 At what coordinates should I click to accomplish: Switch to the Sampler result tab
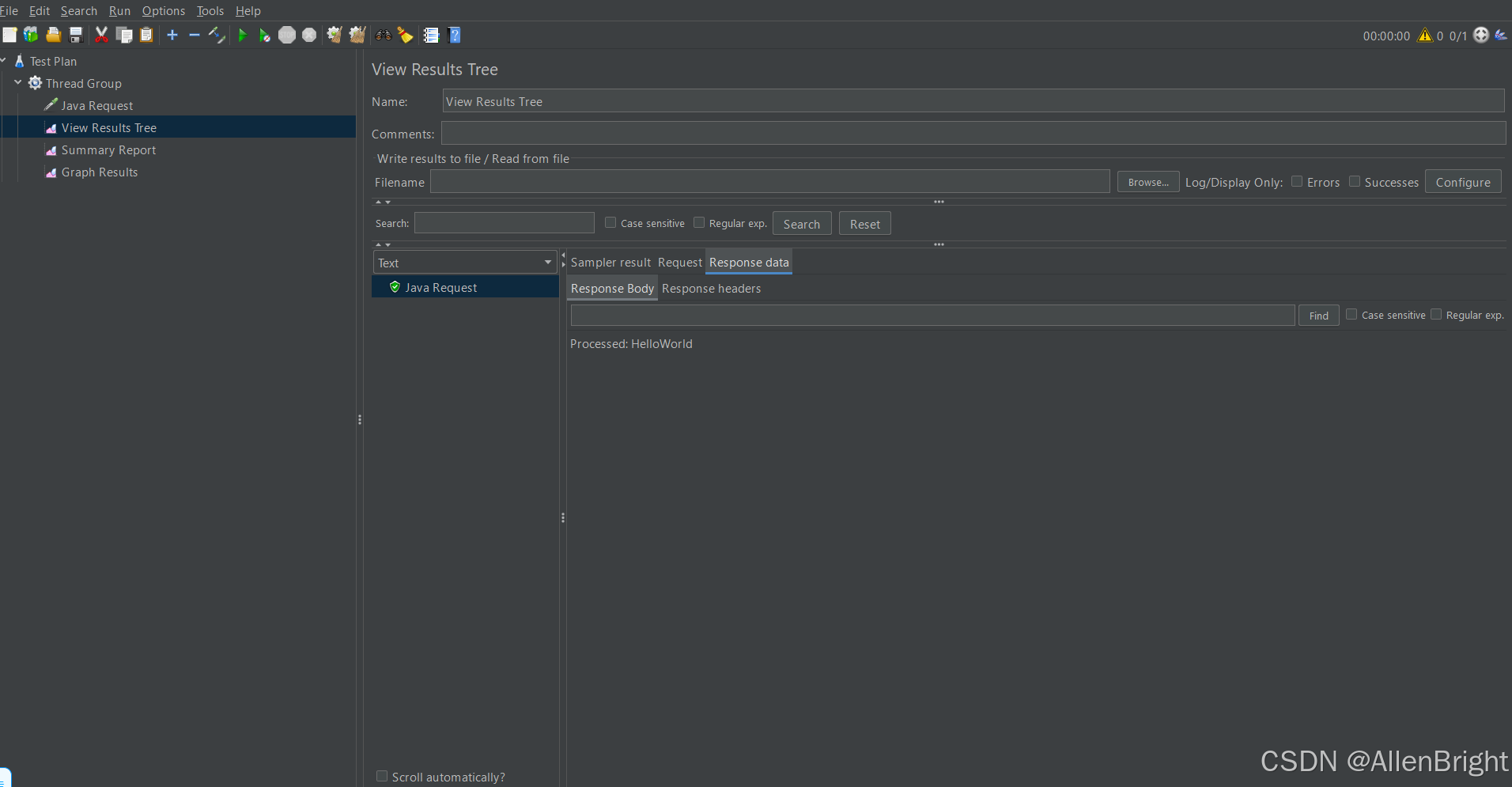610,263
